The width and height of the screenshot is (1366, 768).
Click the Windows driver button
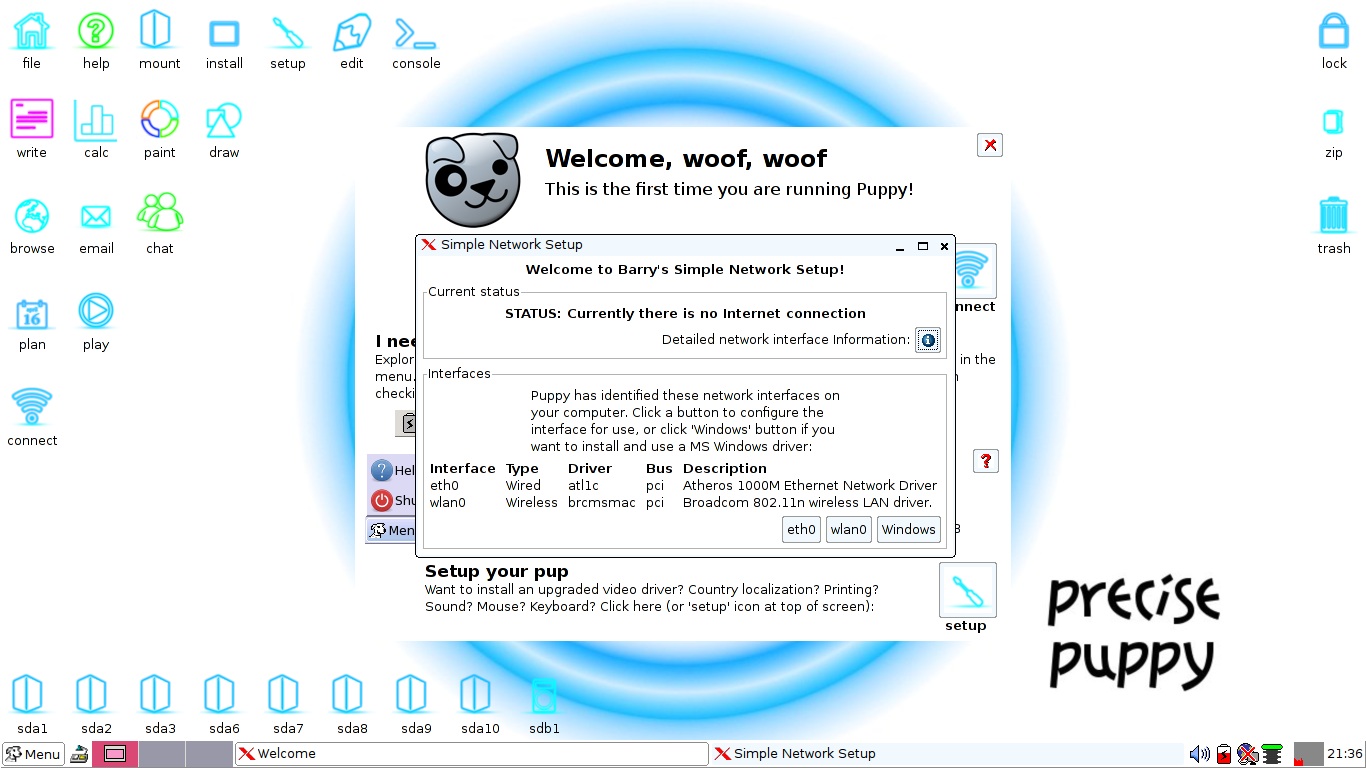[908, 530]
